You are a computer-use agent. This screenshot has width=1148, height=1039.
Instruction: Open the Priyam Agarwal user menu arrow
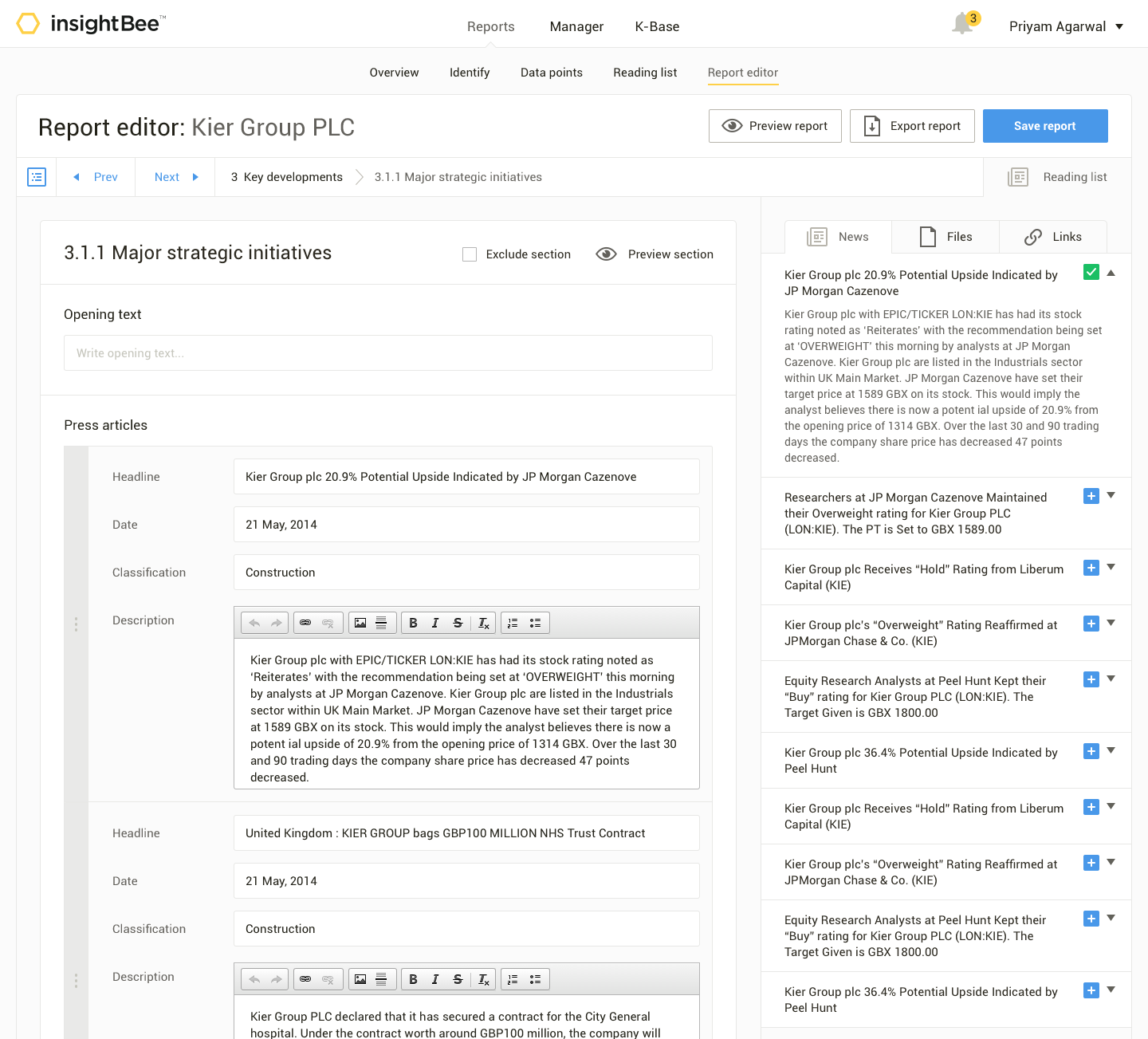click(x=1119, y=26)
